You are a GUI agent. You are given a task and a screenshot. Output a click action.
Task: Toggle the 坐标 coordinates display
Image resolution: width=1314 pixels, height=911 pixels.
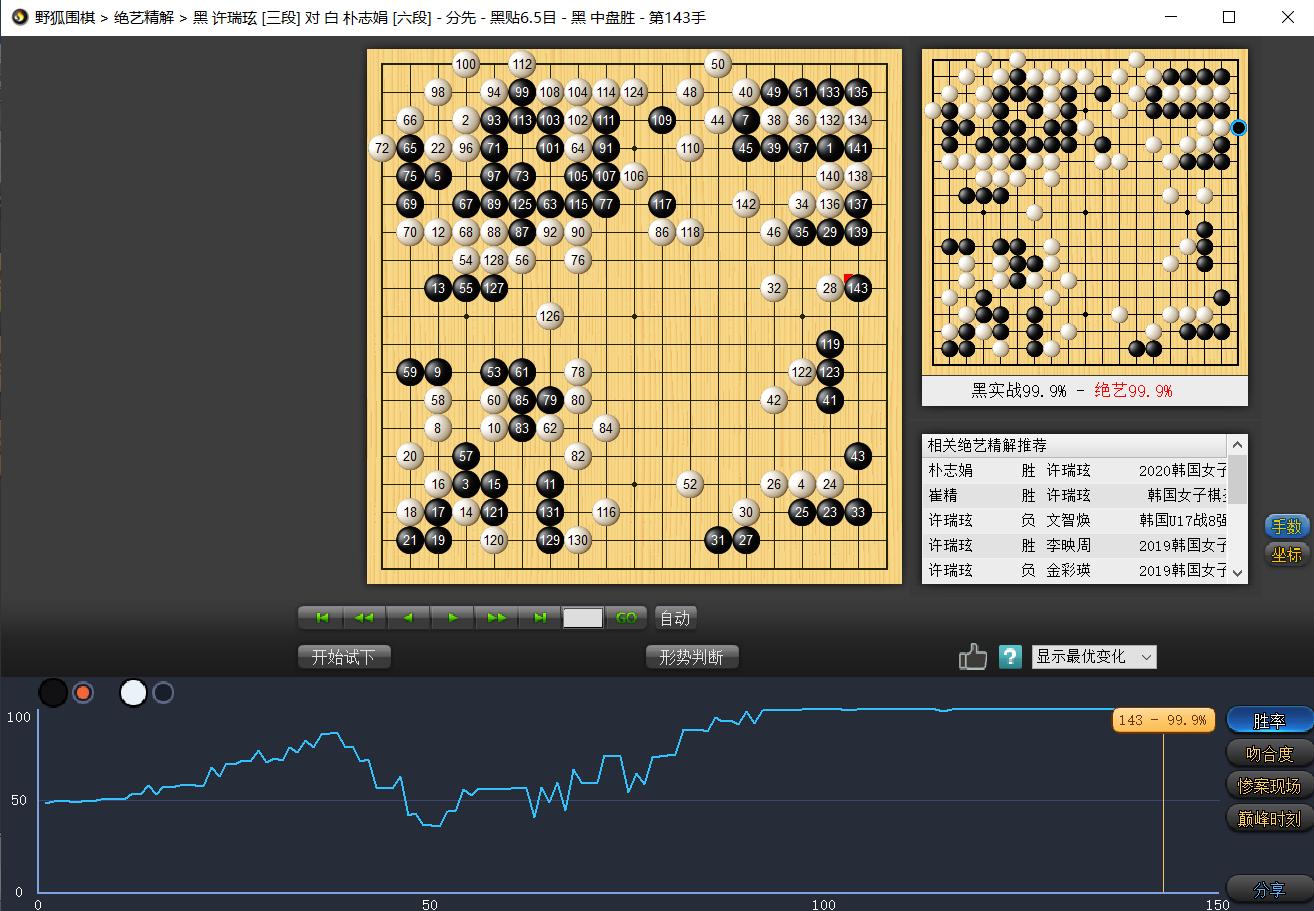[x=1285, y=554]
